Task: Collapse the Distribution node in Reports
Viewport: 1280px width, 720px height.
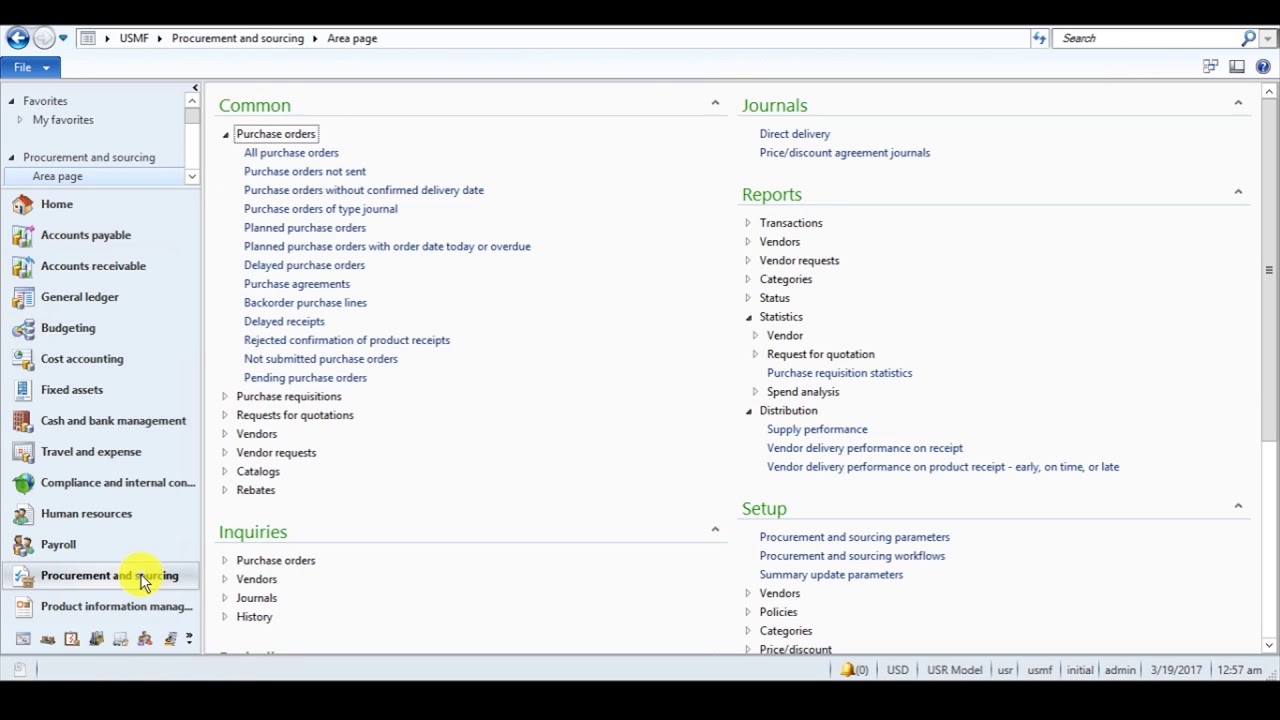Action: pos(749,411)
